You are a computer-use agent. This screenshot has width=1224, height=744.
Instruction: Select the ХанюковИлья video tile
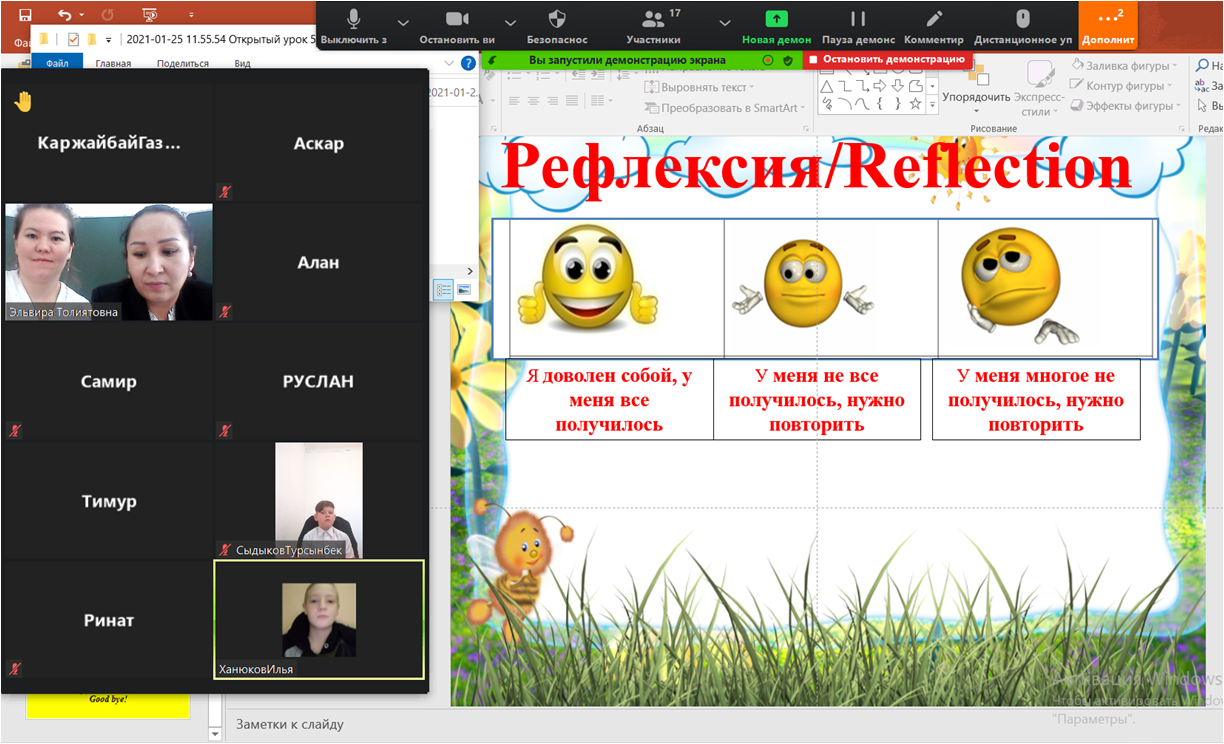[x=319, y=619]
